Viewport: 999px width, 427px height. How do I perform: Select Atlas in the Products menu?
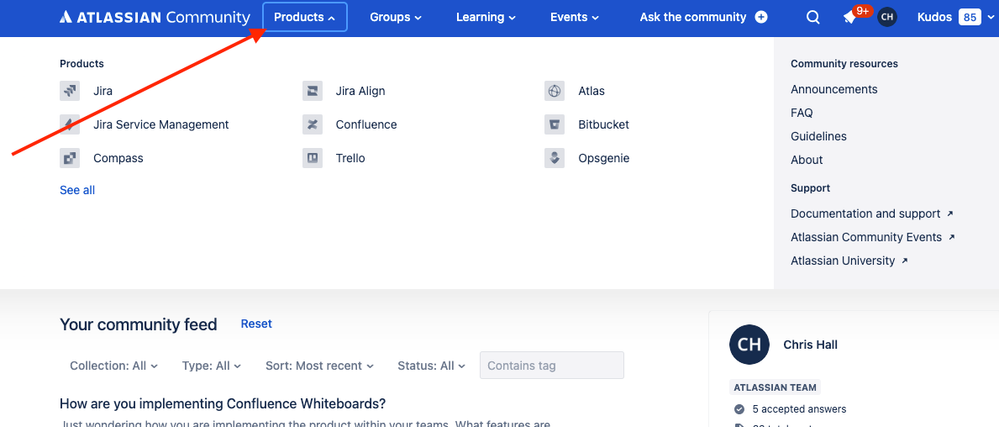592,91
